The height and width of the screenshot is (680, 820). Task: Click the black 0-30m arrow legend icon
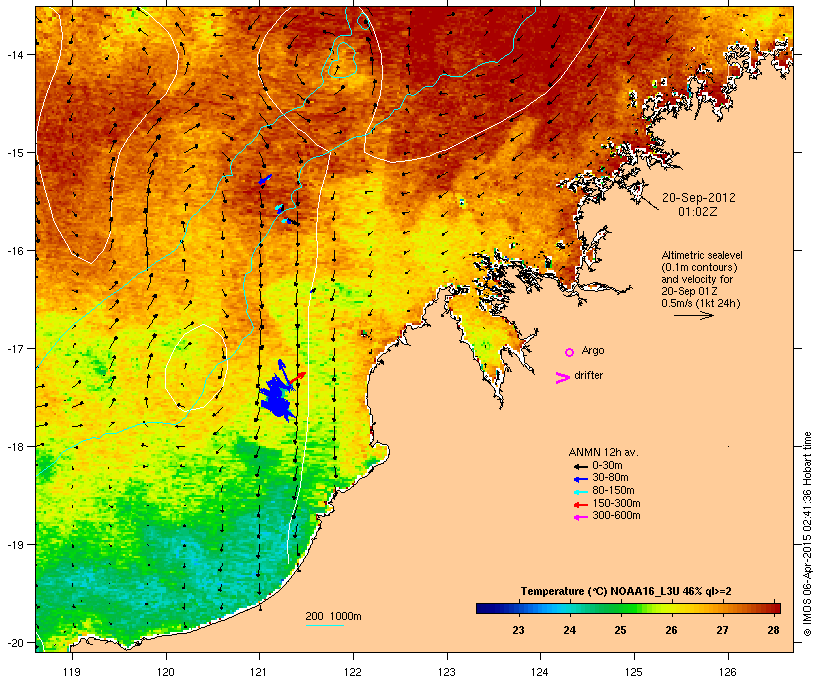(x=580, y=466)
